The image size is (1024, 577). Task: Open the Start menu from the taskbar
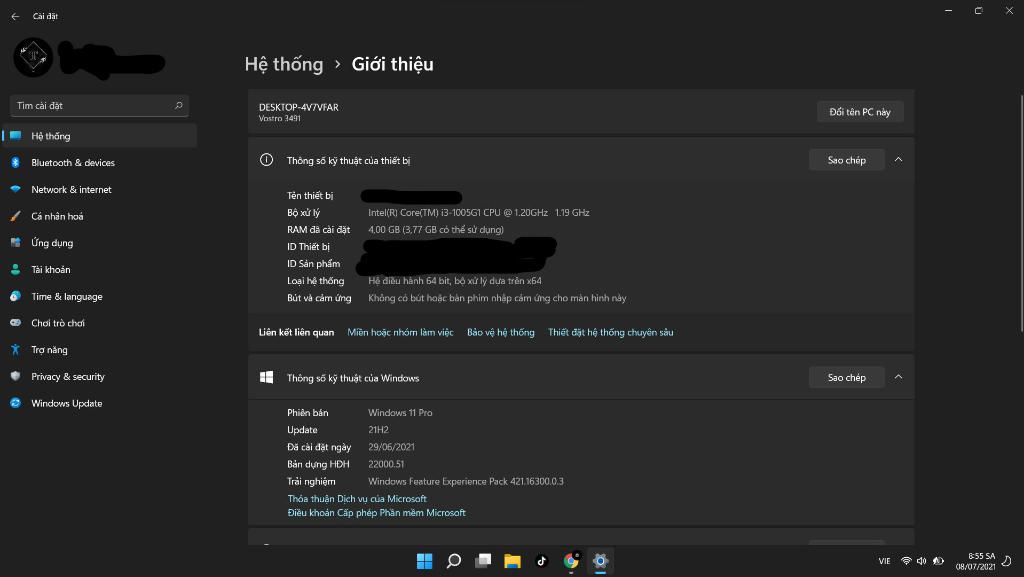pyautogui.click(x=424, y=561)
